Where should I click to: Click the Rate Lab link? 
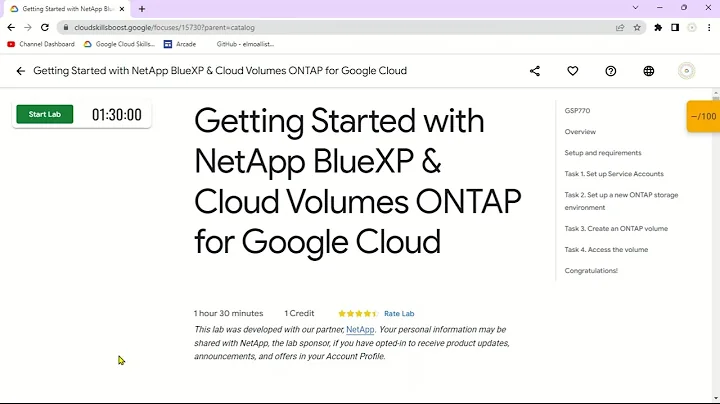click(399, 314)
